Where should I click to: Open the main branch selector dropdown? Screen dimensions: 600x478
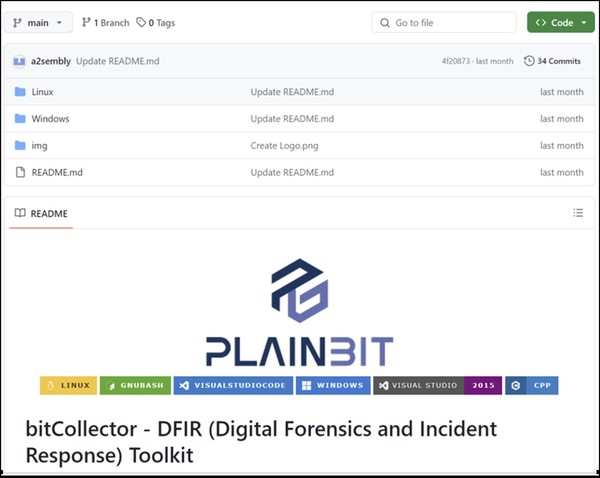point(38,22)
